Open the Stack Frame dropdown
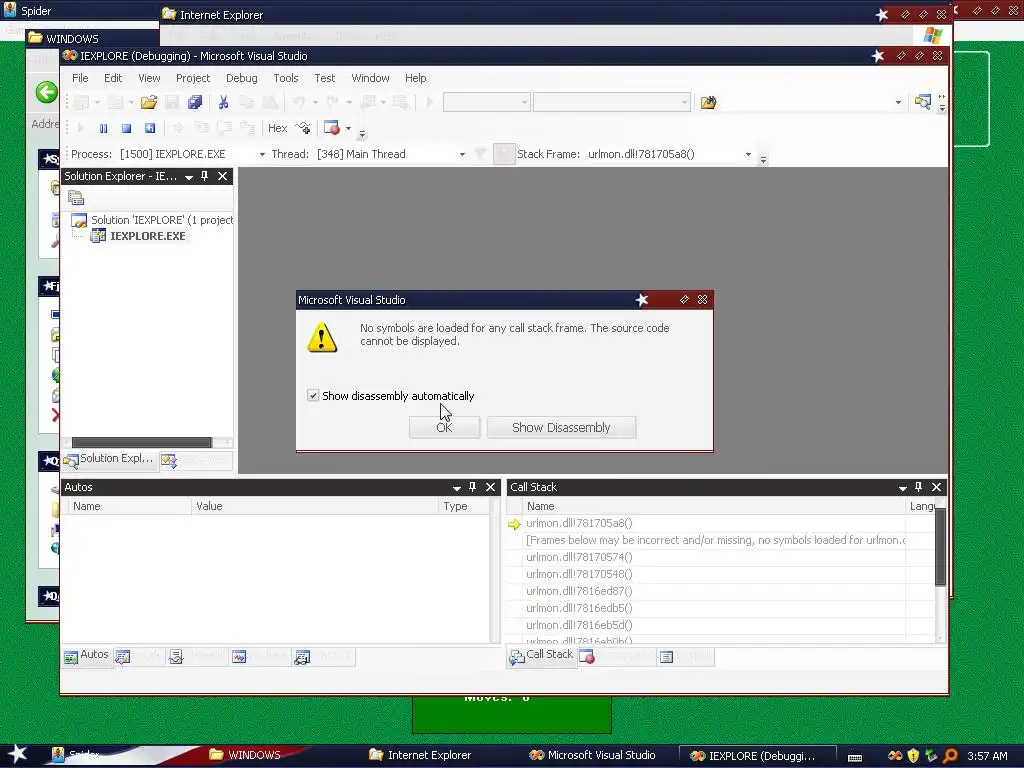 tap(748, 154)
